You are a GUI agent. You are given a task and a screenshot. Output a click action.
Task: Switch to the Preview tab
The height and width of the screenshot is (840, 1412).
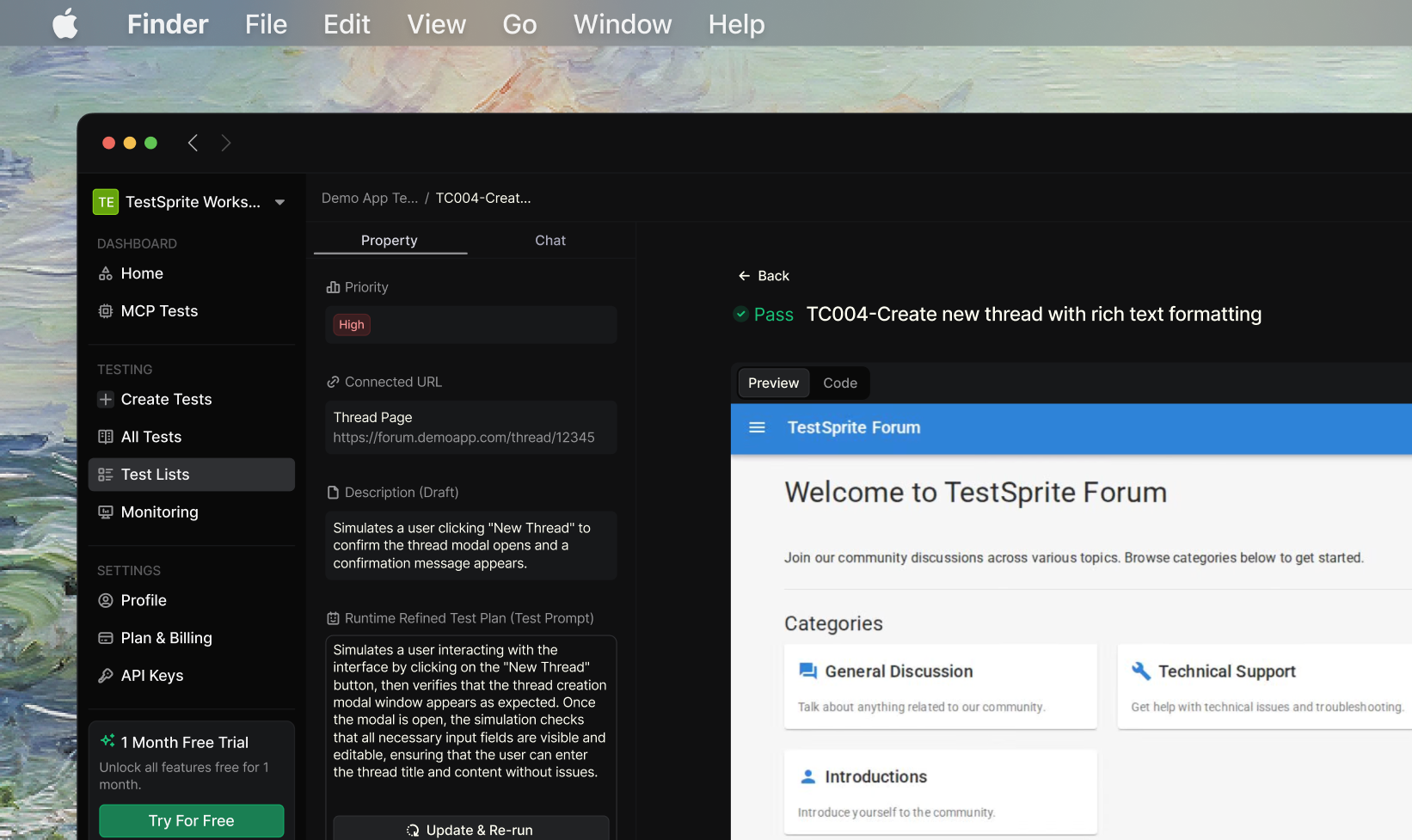click(x=773, y=383)
